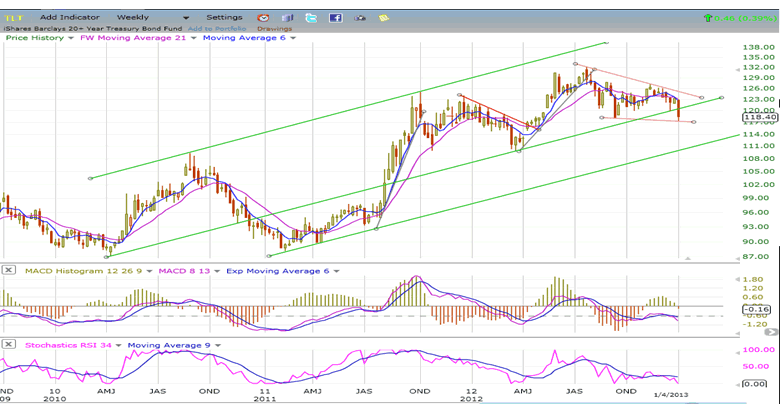
Task: Share the chart on Facebook
Action: 335,18
